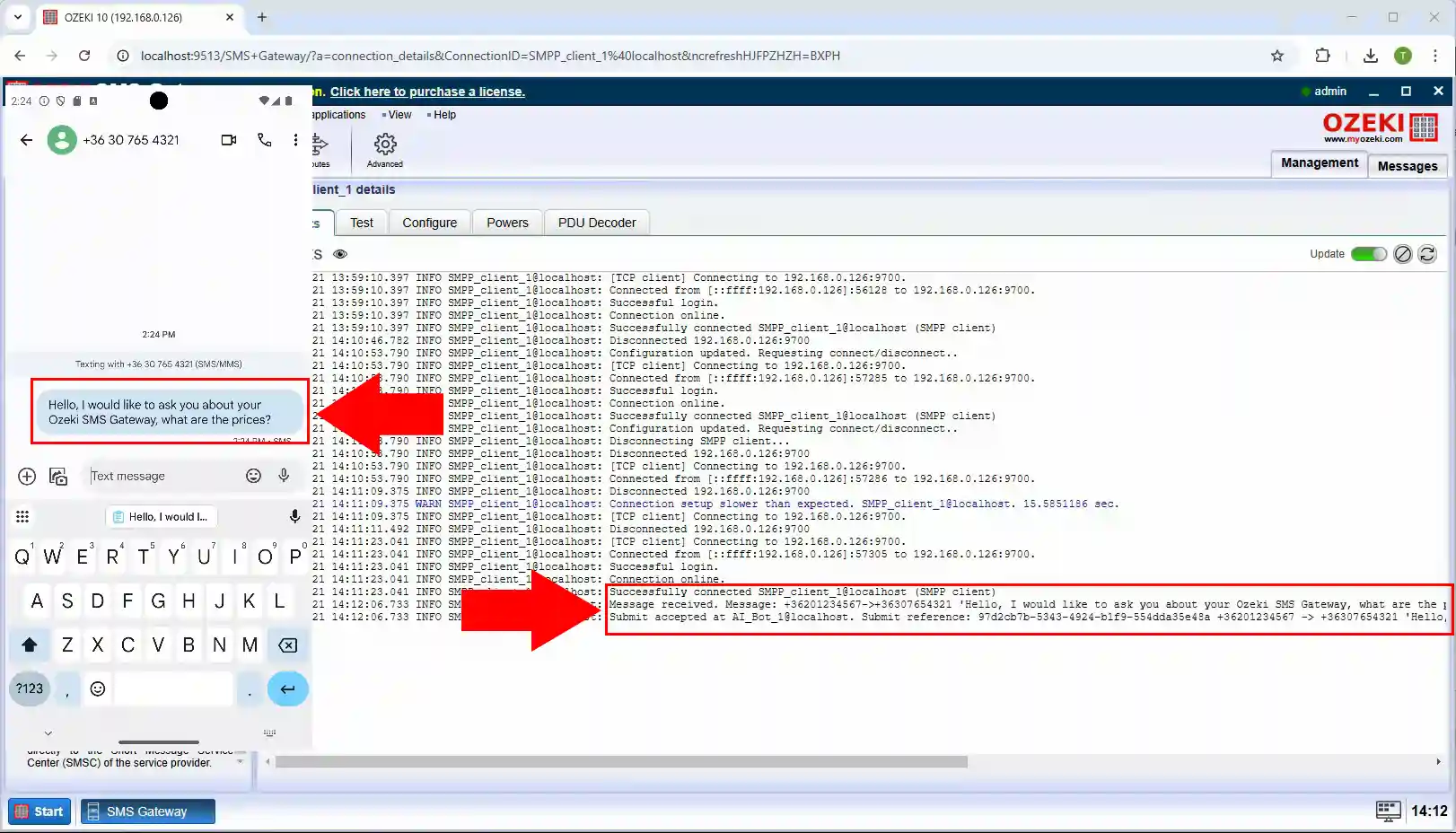Open the PDU Decoder tab
The height and width of the screenshot is (833, 1456).
click(597, 223)
